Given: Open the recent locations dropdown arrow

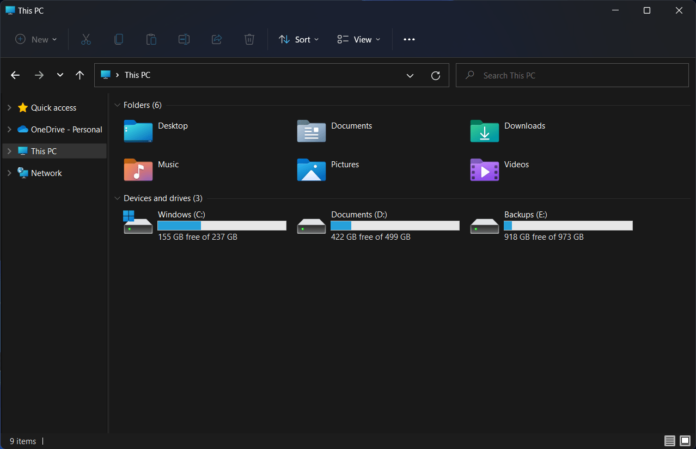Looking at the screenshot, I should point(60,75).
